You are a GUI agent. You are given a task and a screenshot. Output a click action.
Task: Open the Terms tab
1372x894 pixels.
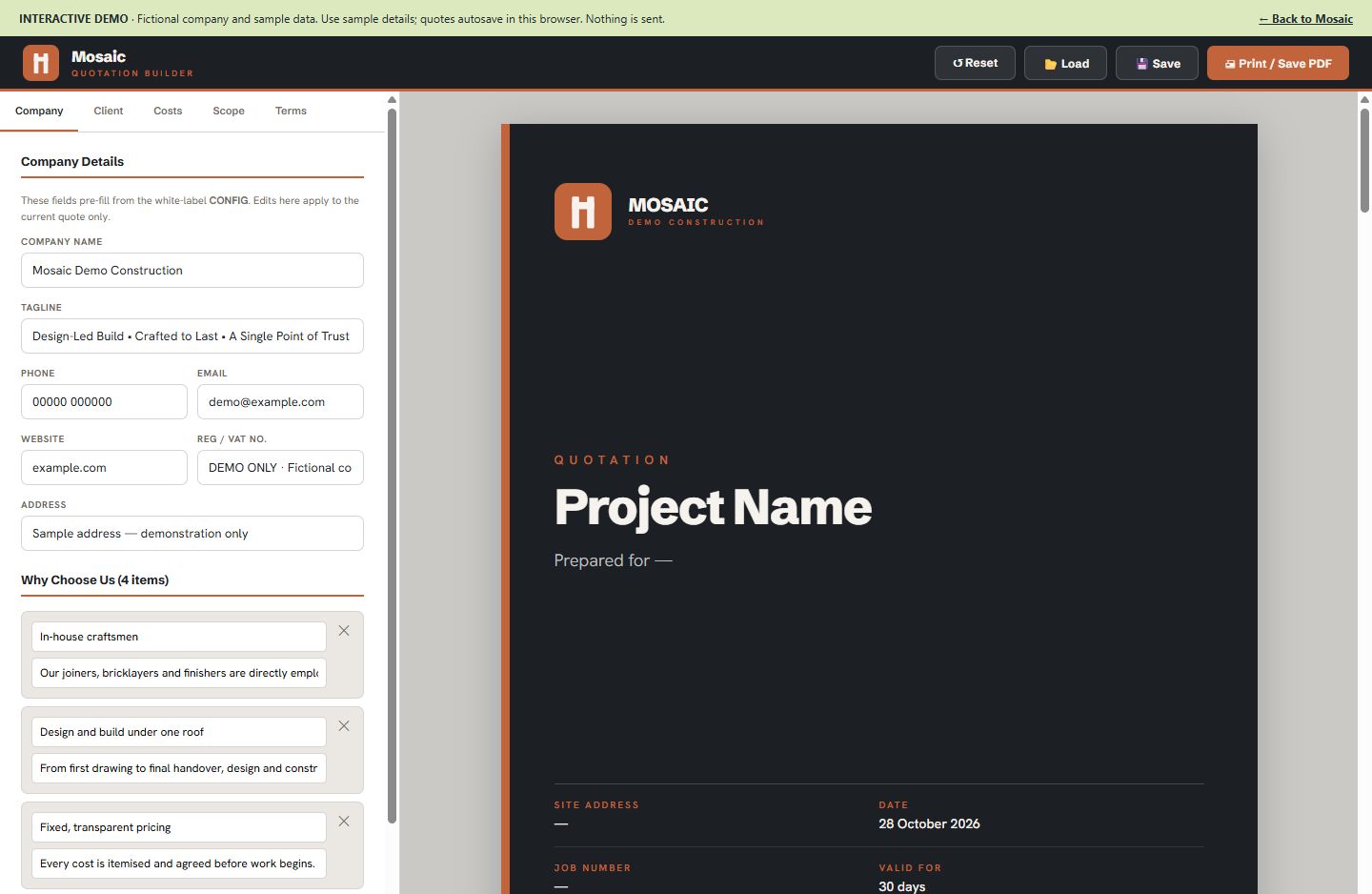tap(291, 112)
